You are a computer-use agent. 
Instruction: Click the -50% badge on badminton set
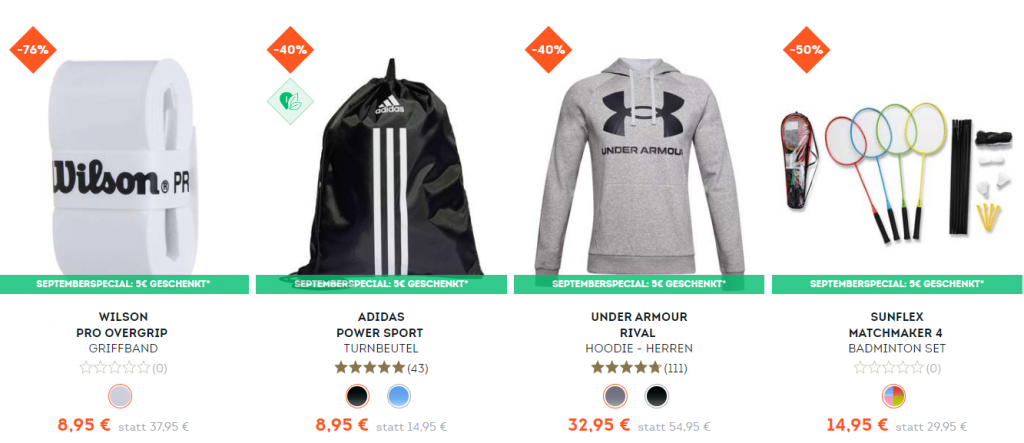coord(806,50)
